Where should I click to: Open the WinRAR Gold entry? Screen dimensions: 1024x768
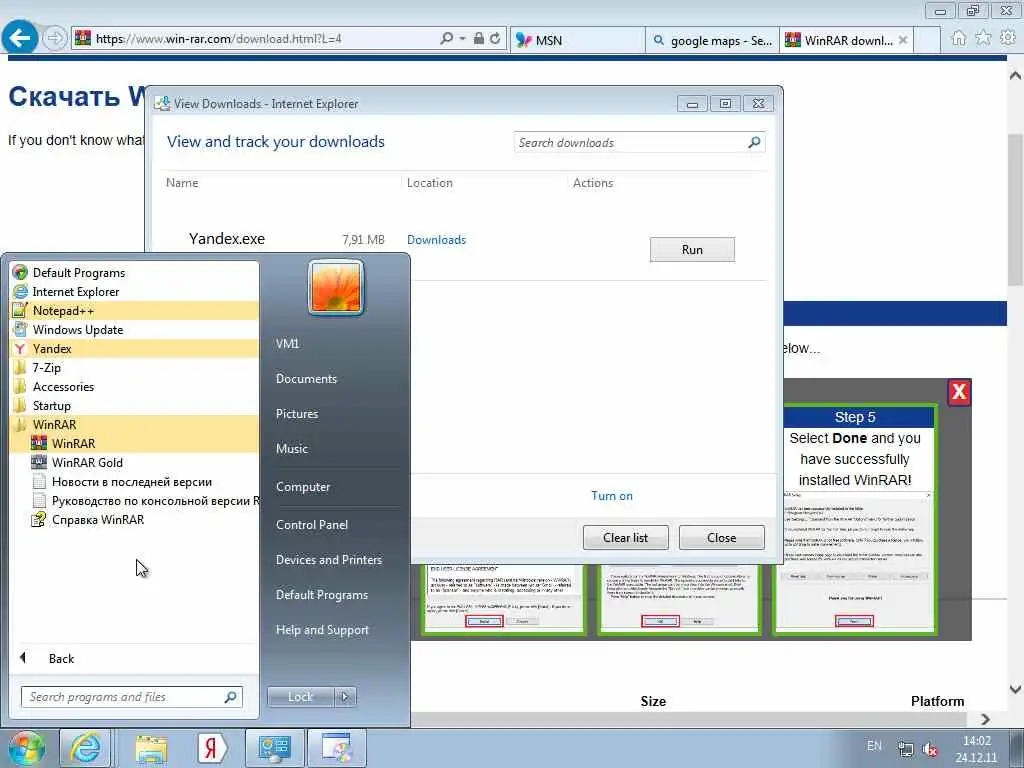[x=135, y=462]
